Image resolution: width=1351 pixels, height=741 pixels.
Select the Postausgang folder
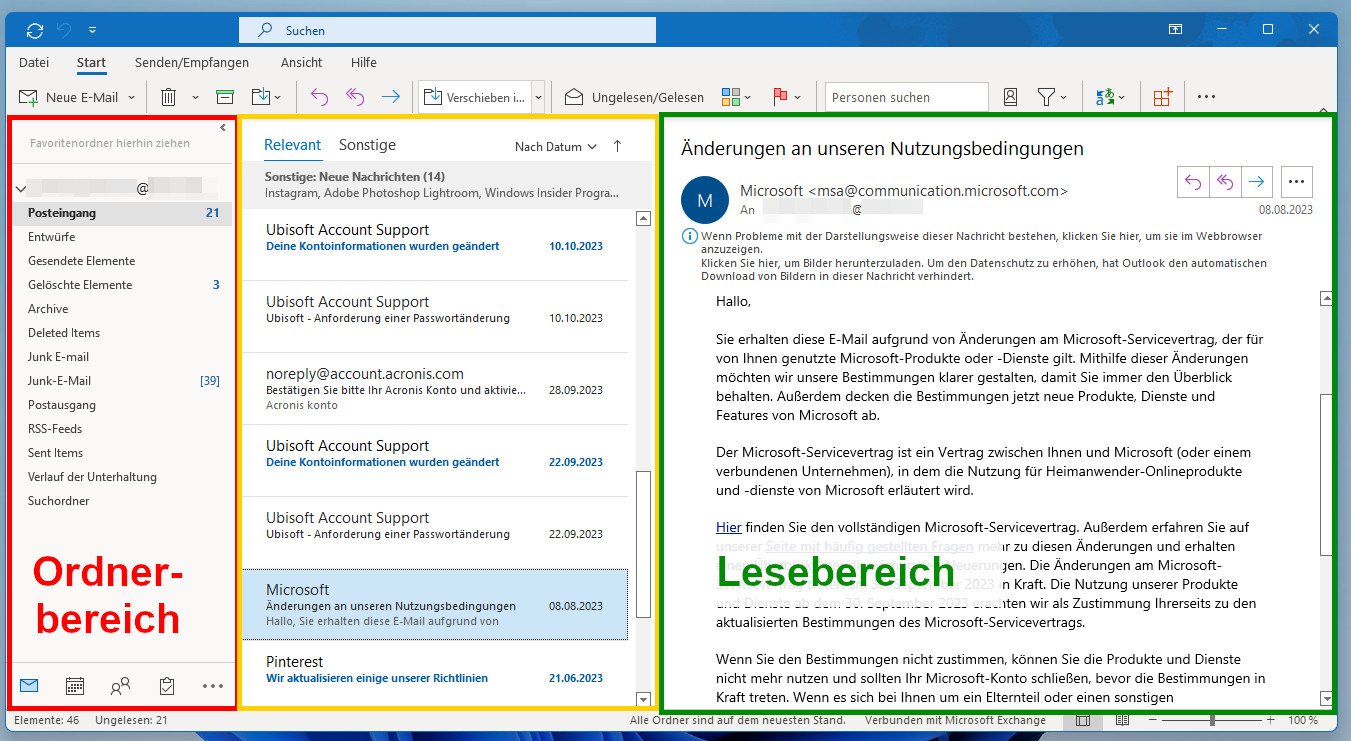point(122,405)
